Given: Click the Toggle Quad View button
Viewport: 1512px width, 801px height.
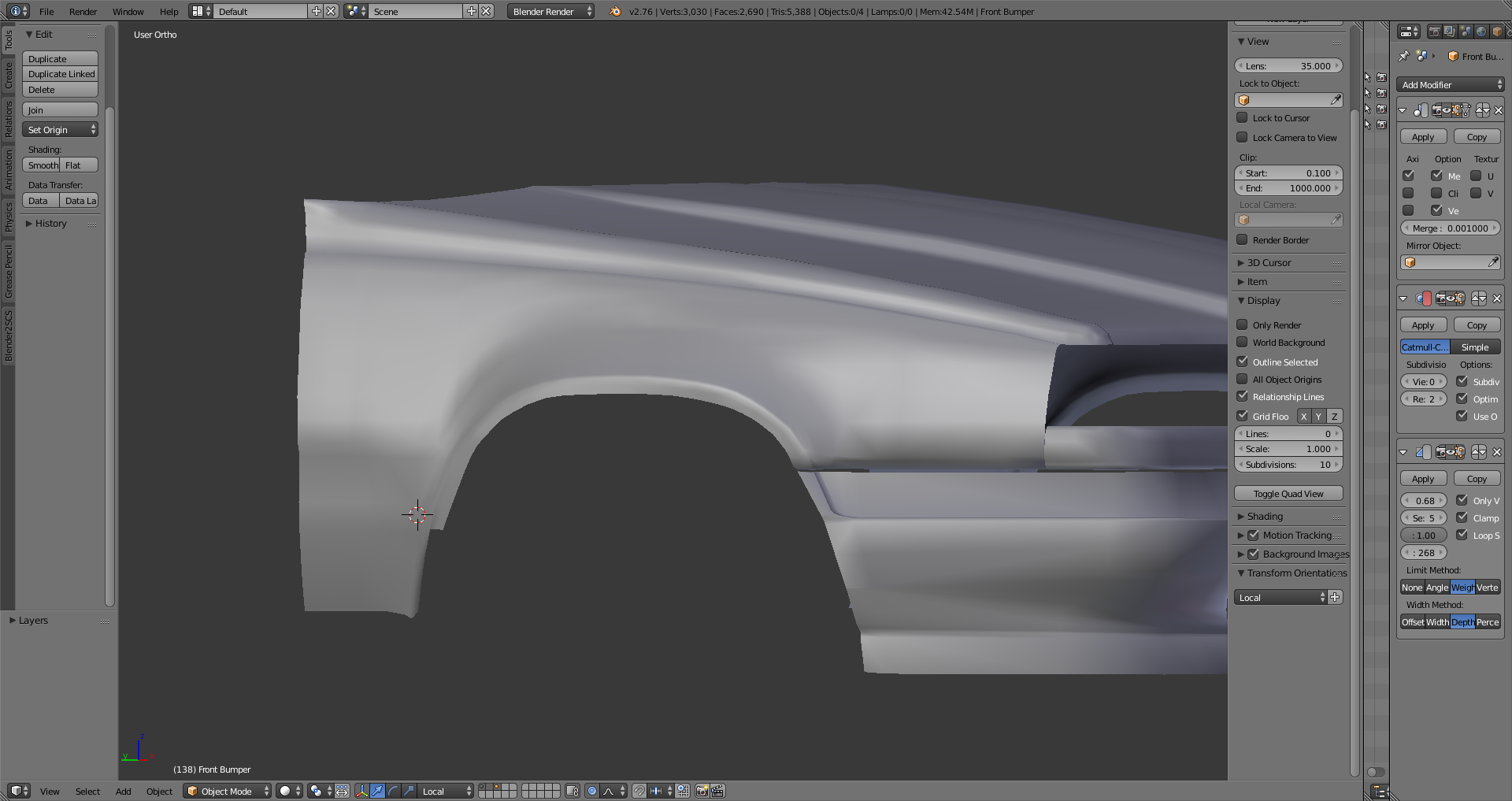Looking at the screenshot, I should coord(1288,494).
